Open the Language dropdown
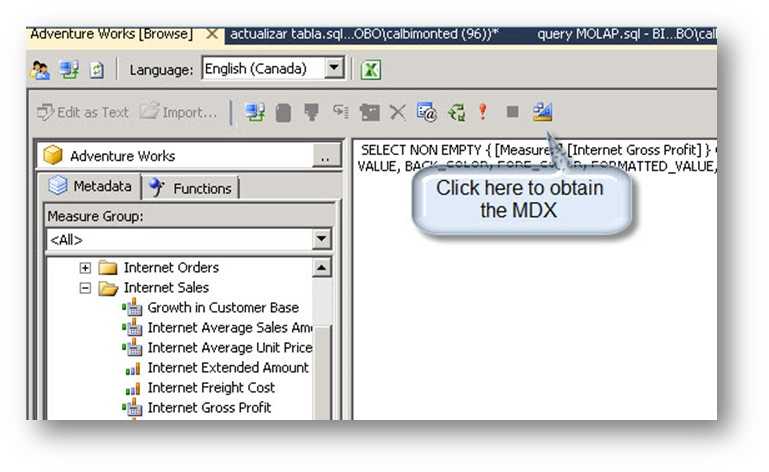Viewport: 769px width, 472px height. 334,68
